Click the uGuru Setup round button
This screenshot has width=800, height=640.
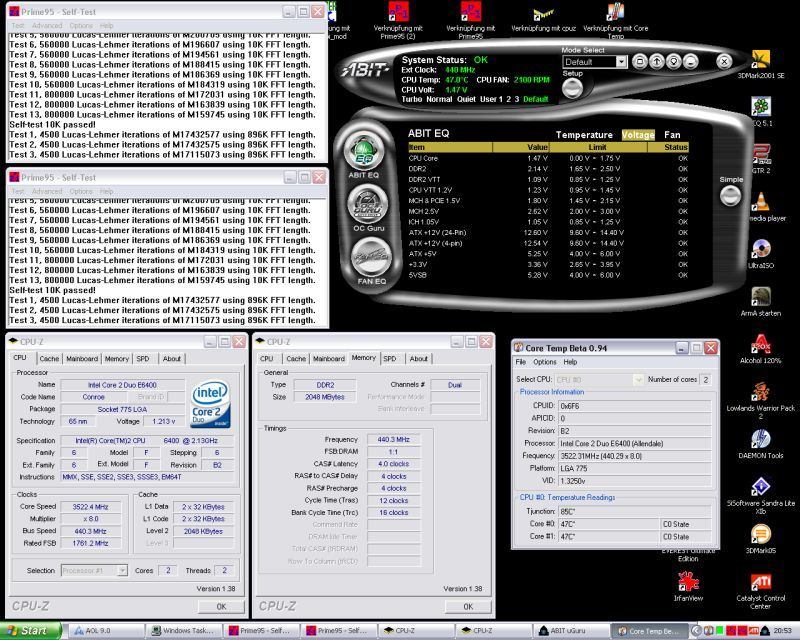click(x=572, y=89)
